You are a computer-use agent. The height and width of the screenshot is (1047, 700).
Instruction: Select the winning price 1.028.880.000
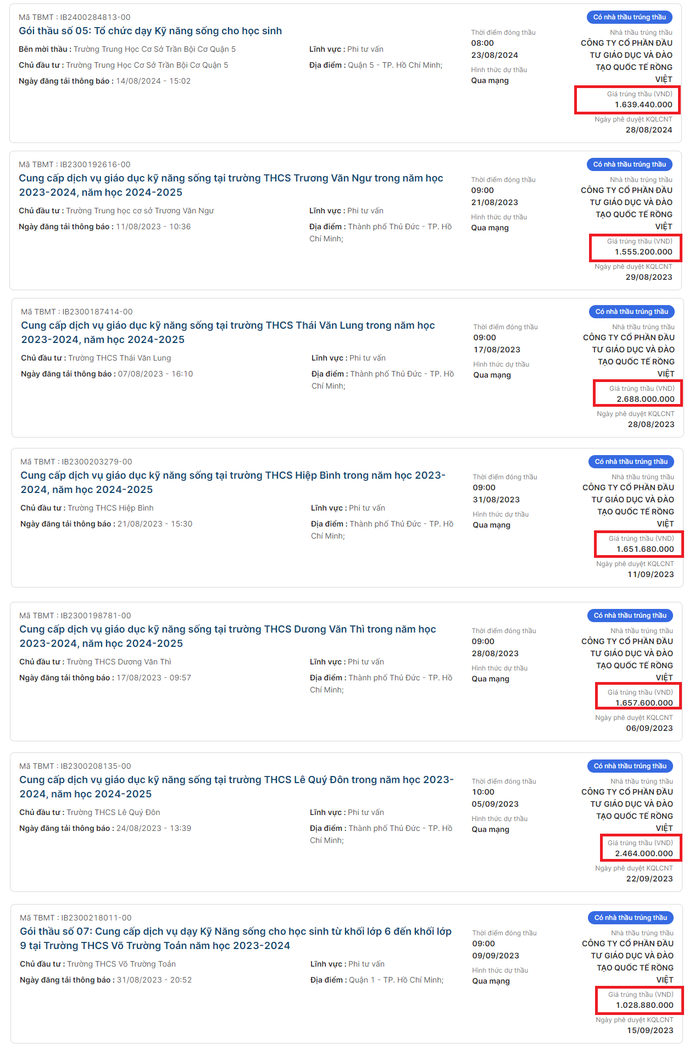pyautogui.click(x=643, y=1005)
